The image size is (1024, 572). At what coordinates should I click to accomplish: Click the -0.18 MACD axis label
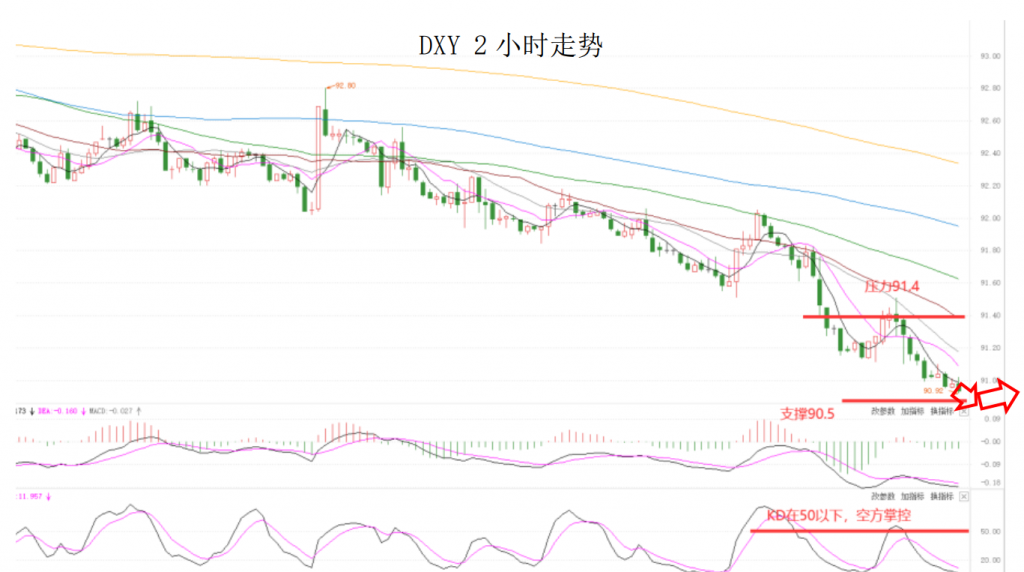[x=992, y=483]
